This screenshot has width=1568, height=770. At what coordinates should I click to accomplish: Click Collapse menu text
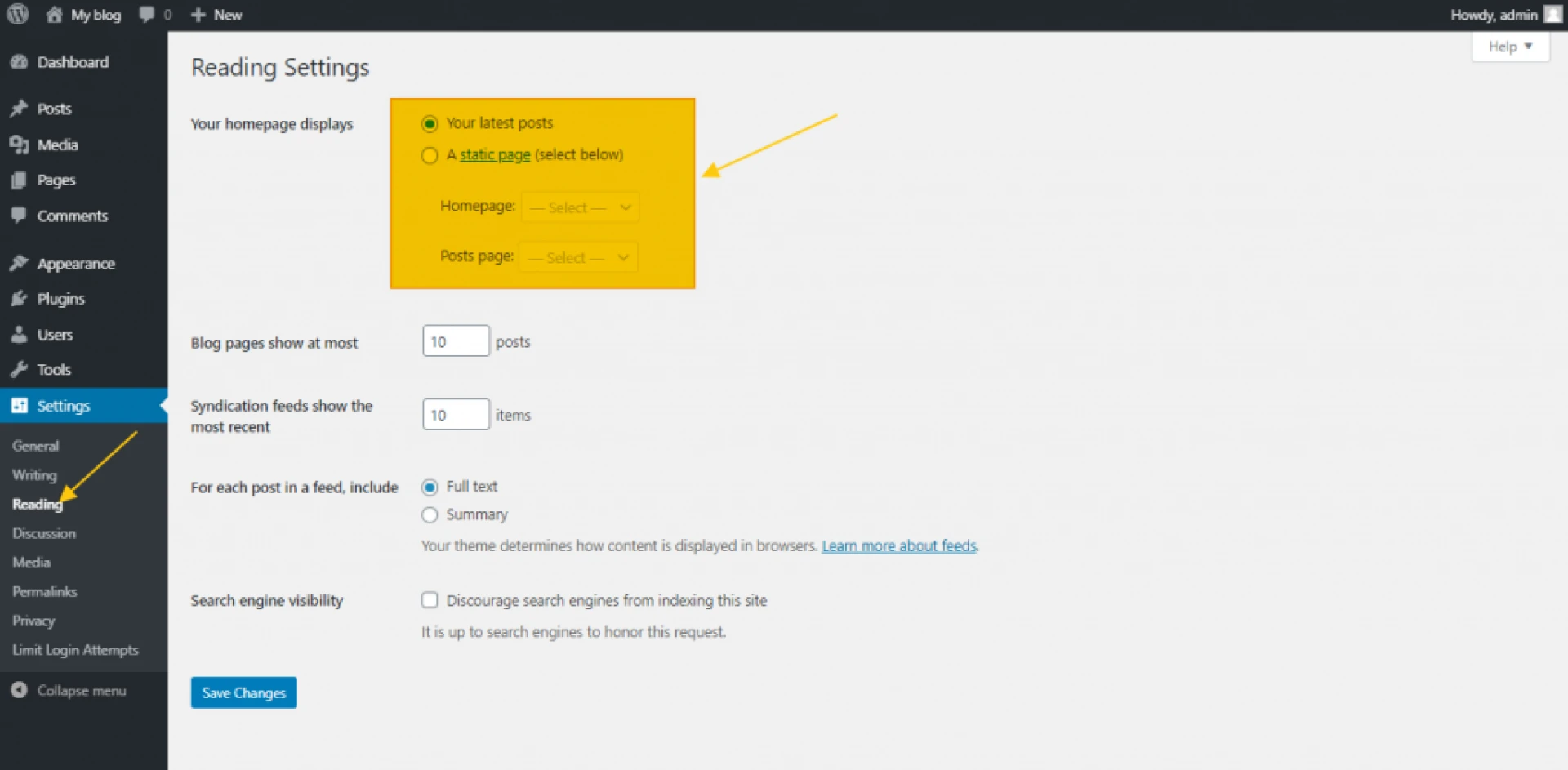82,691
